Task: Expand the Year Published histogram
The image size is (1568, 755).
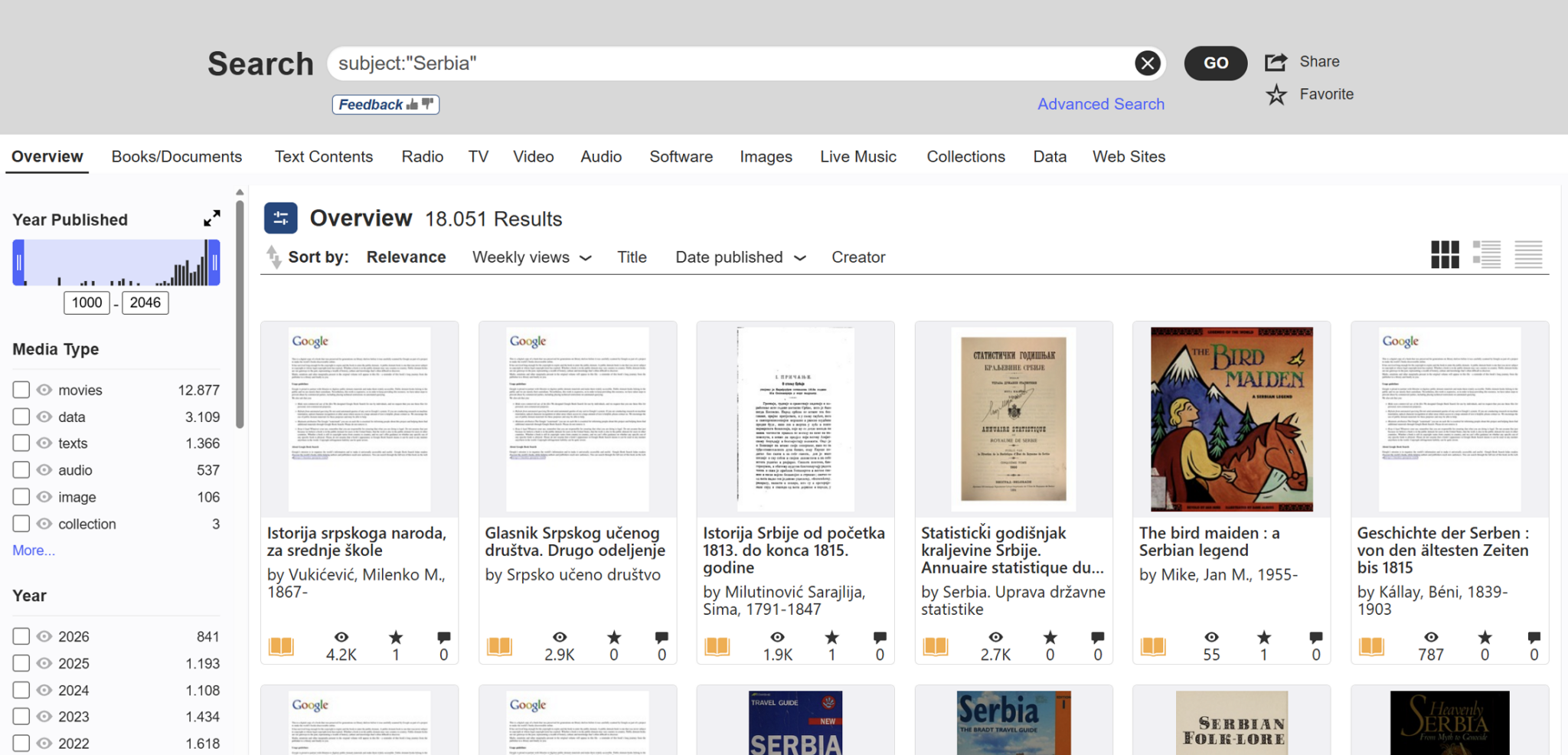Action: coord(211,219)
